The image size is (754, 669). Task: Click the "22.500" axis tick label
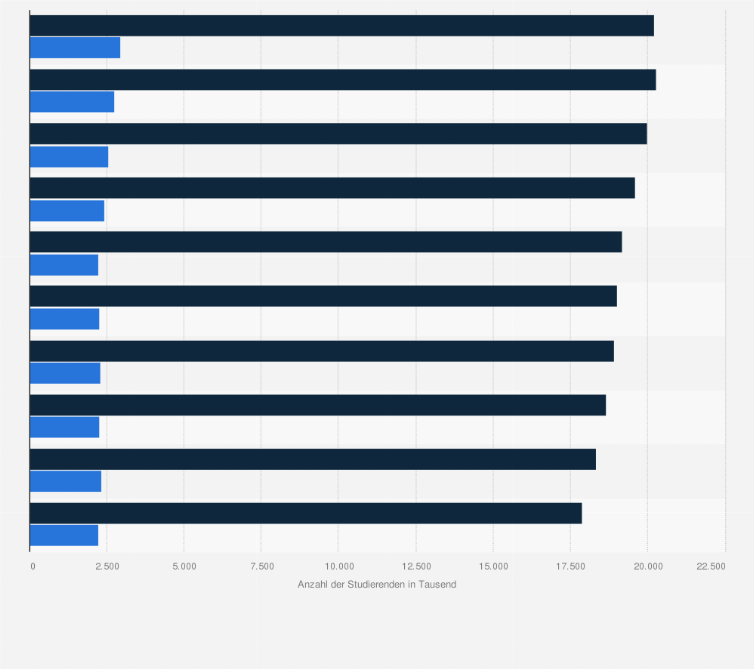(x=711, y=566)
